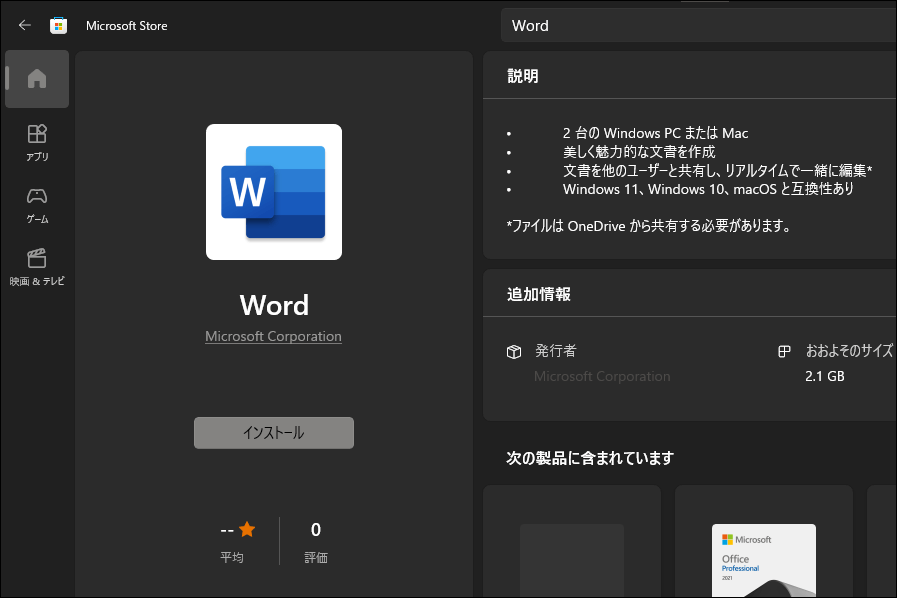Image resolution: width=897 pixels, height=598 pixels.
Task: Click the line 美しく魅力的な文書を作成
Action: (639, 152)
